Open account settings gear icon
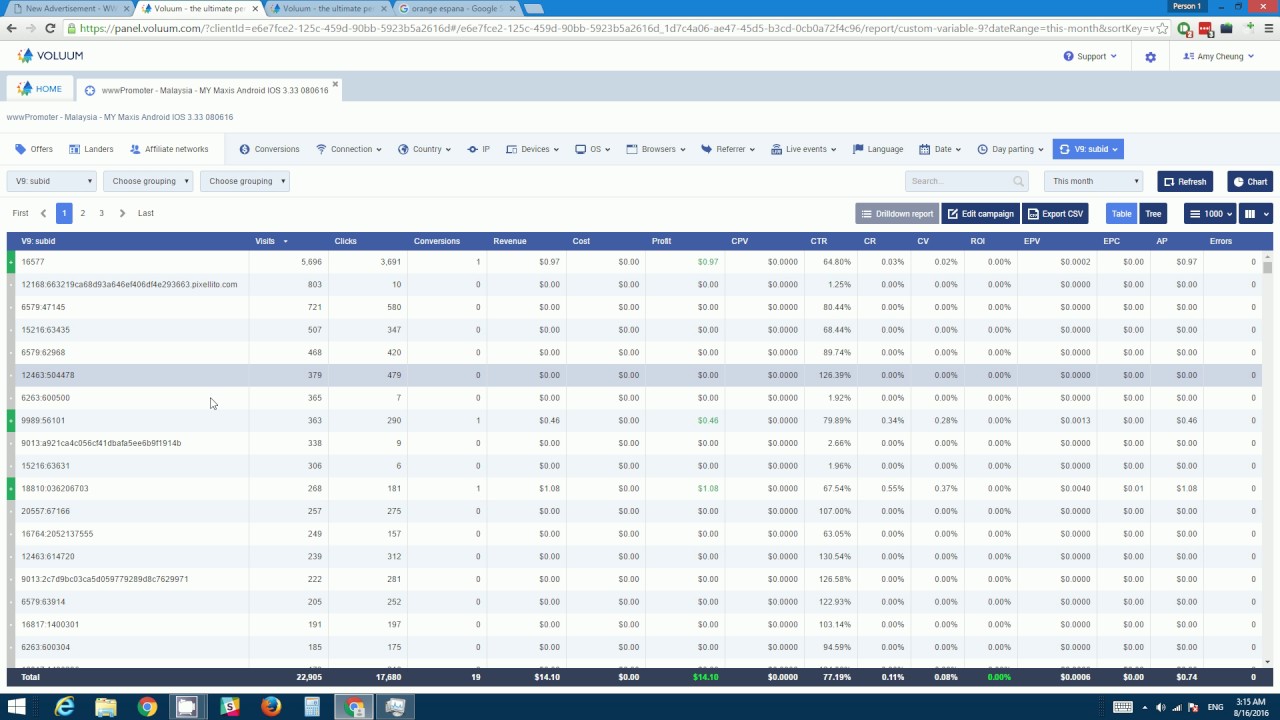The image size is (1280, 720). click(x=1150, y=57)
